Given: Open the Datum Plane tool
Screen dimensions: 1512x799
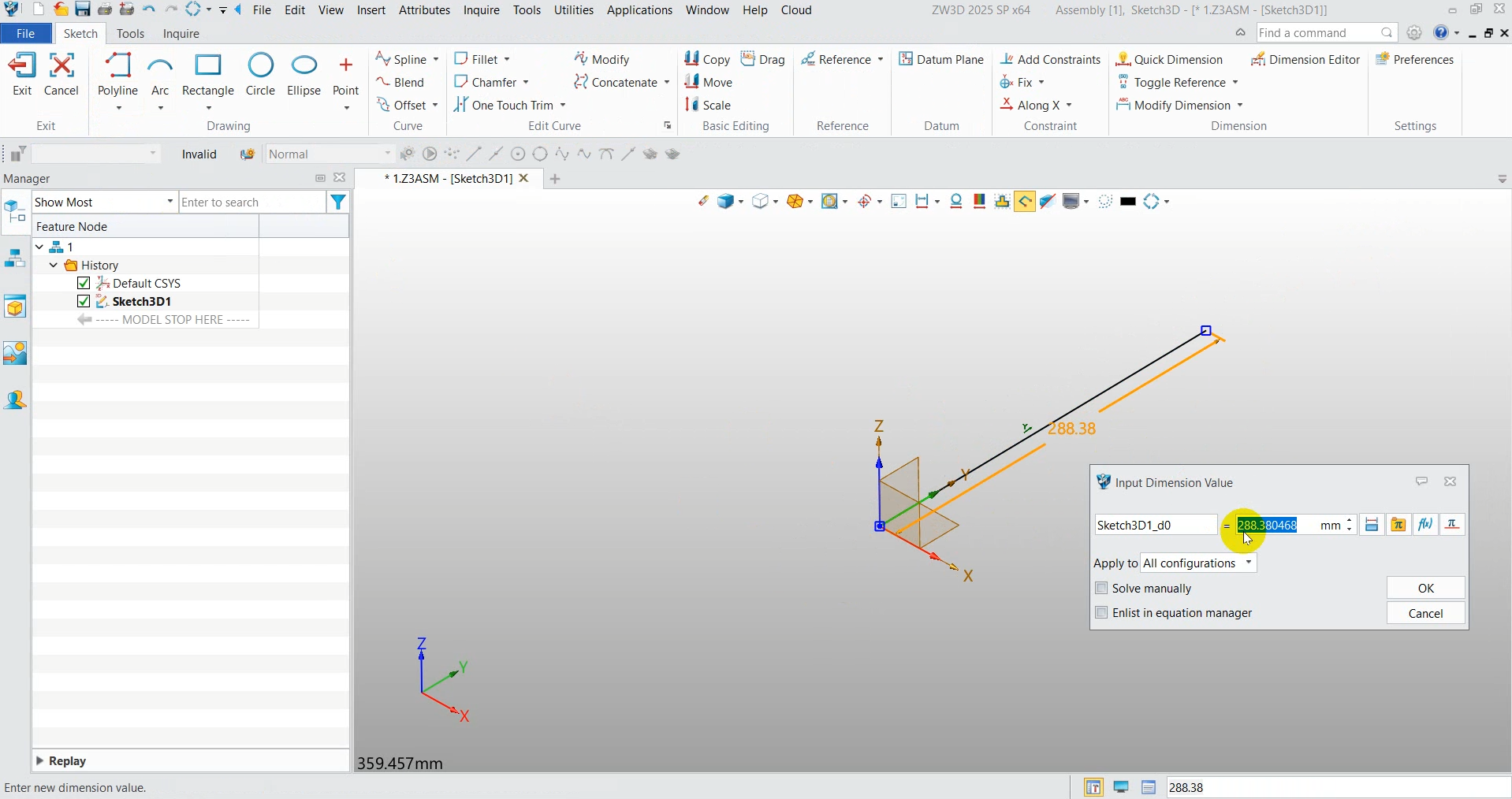Looking at the screenshot, I should point(942,58).
